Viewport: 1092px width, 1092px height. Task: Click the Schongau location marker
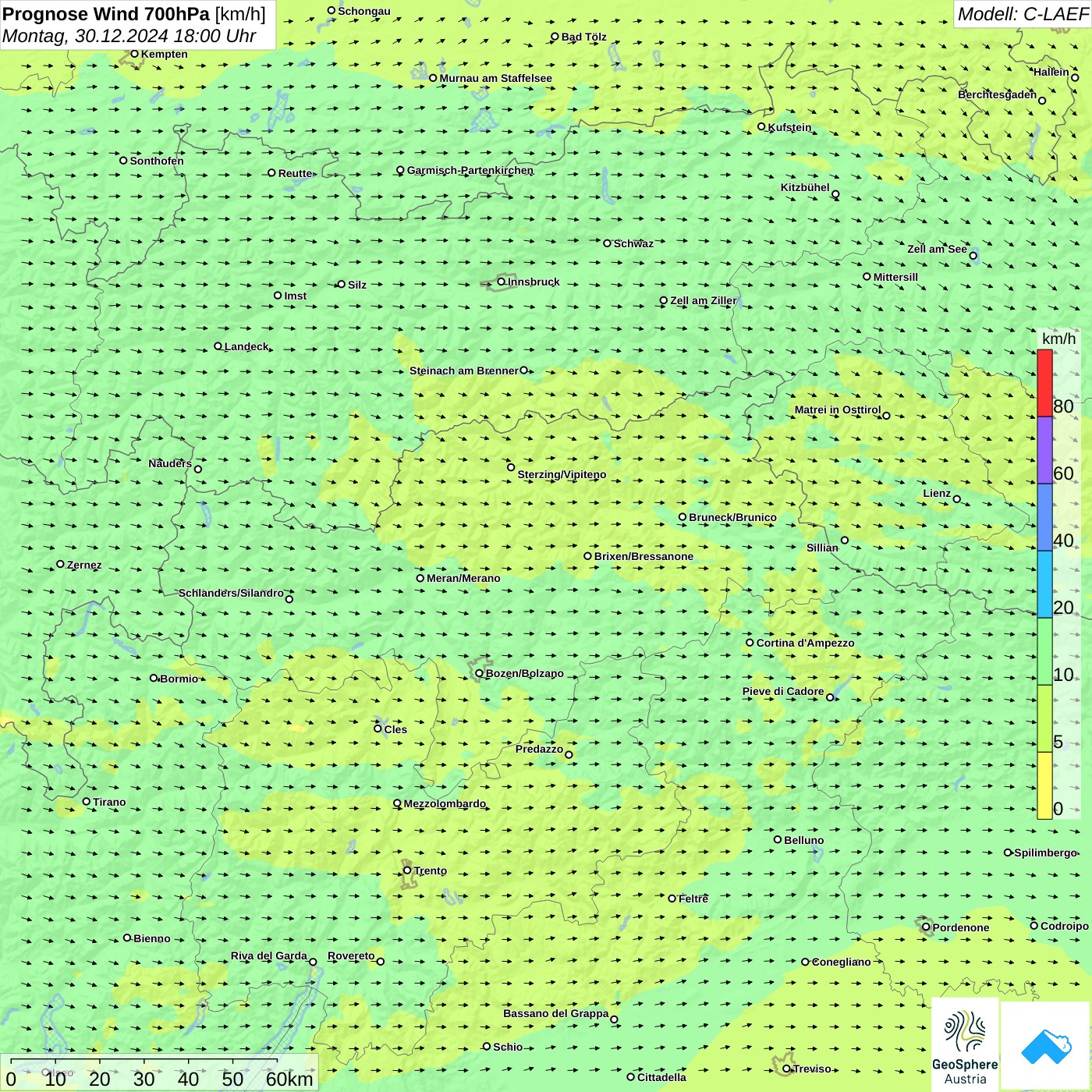click(x=331, y=11)
